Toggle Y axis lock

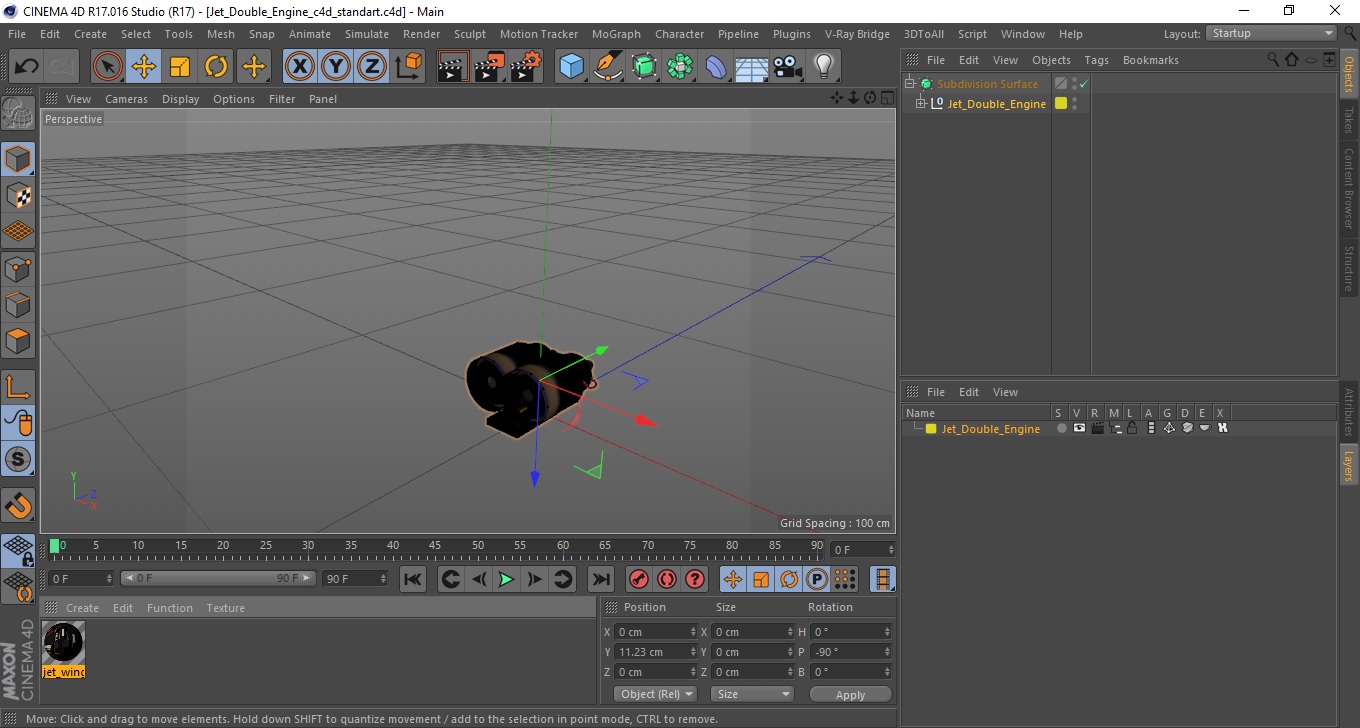[335, 67]
